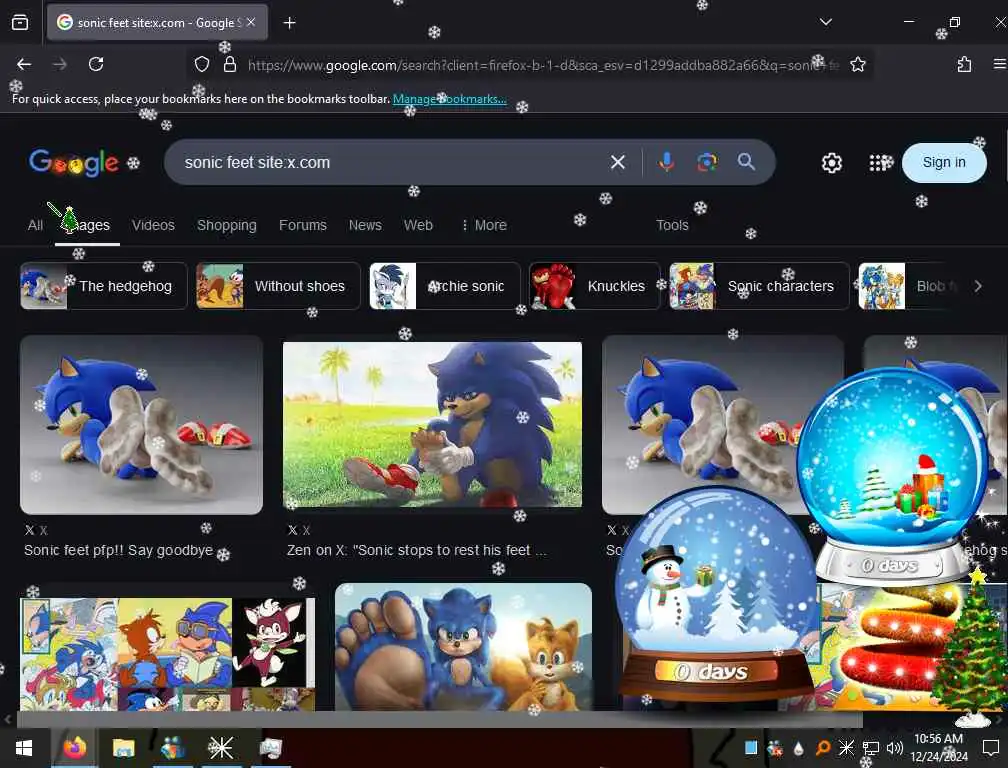Expand the More search filters
This screenshot has height=768, width=1008.
pyautogui.click(x=484, y=225)
